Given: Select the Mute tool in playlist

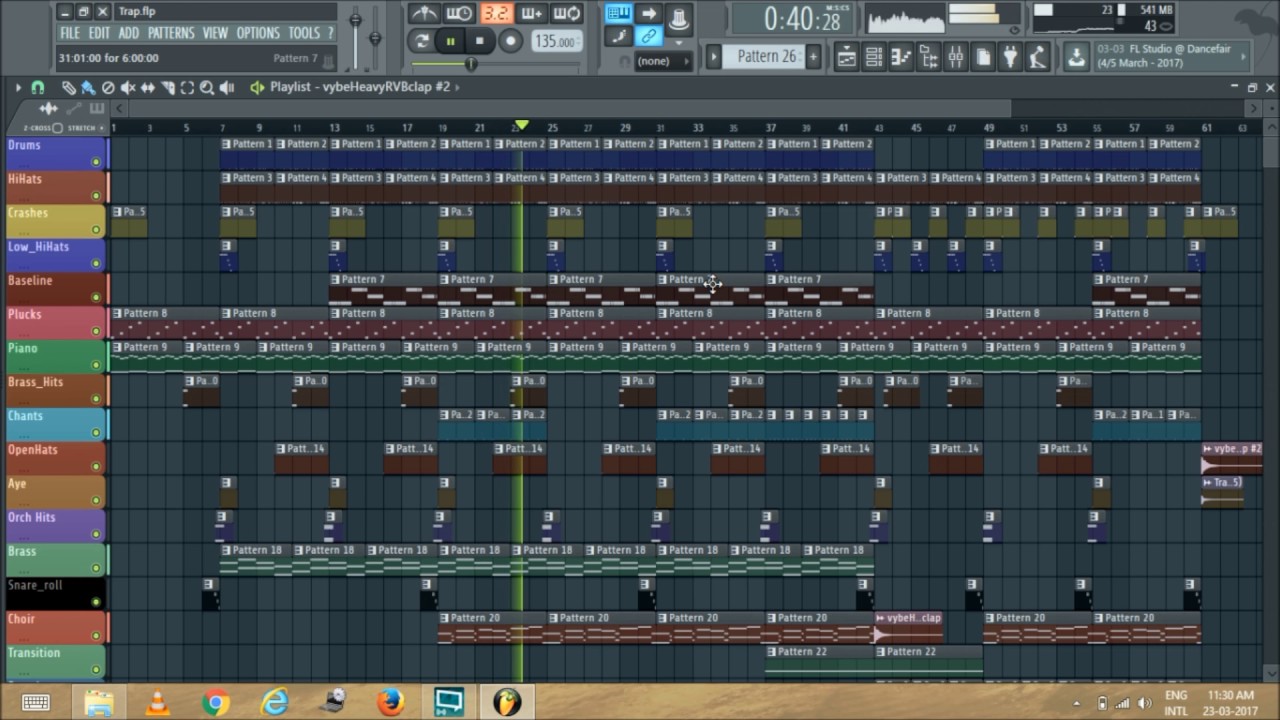Looking at the screenshot, I should pos(128,87).
